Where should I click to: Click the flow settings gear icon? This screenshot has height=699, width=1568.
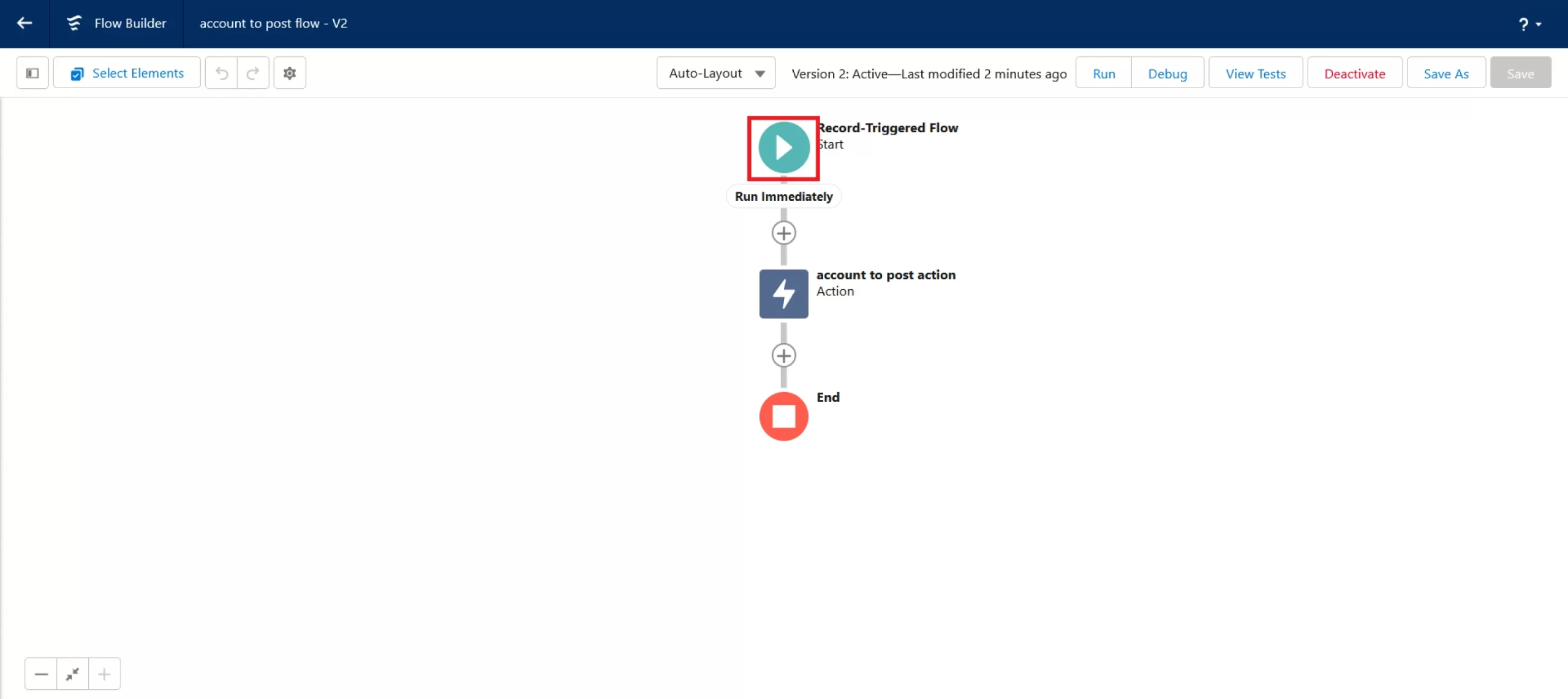pos(289,73)
